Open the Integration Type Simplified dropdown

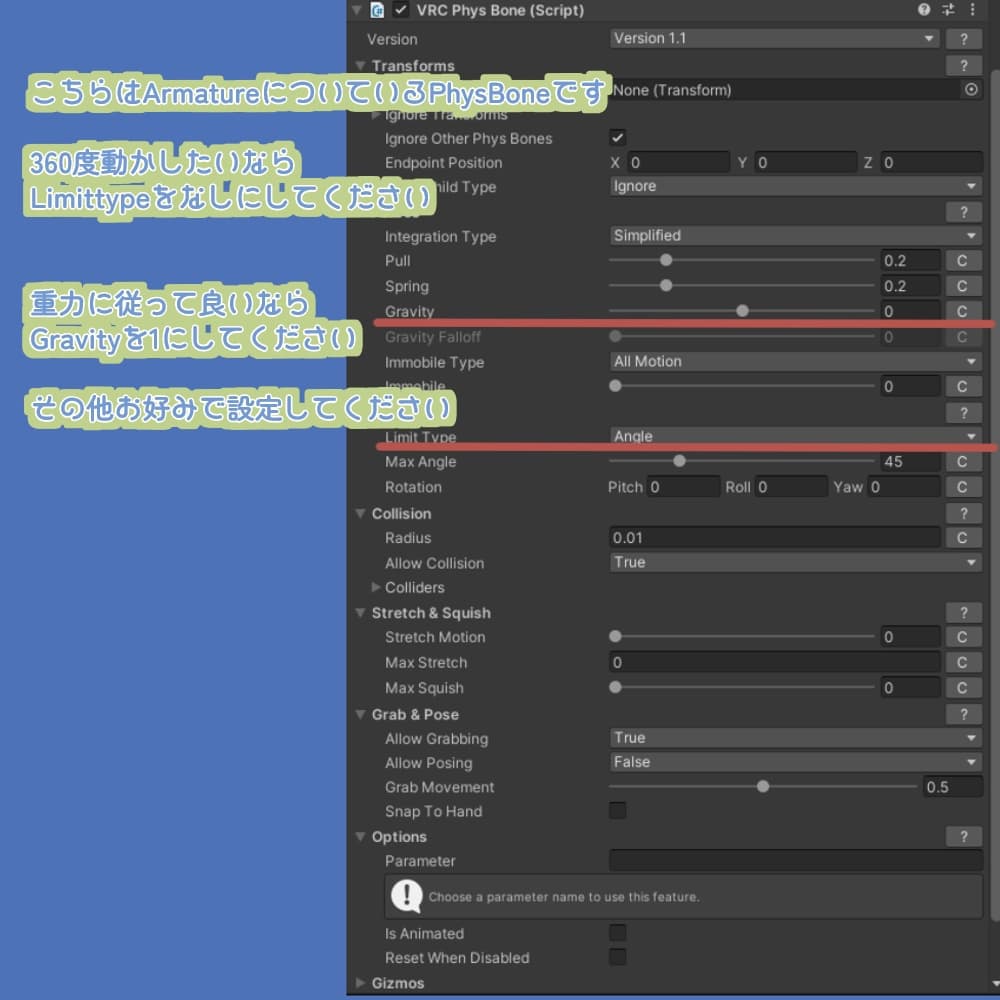click(795, 236)
